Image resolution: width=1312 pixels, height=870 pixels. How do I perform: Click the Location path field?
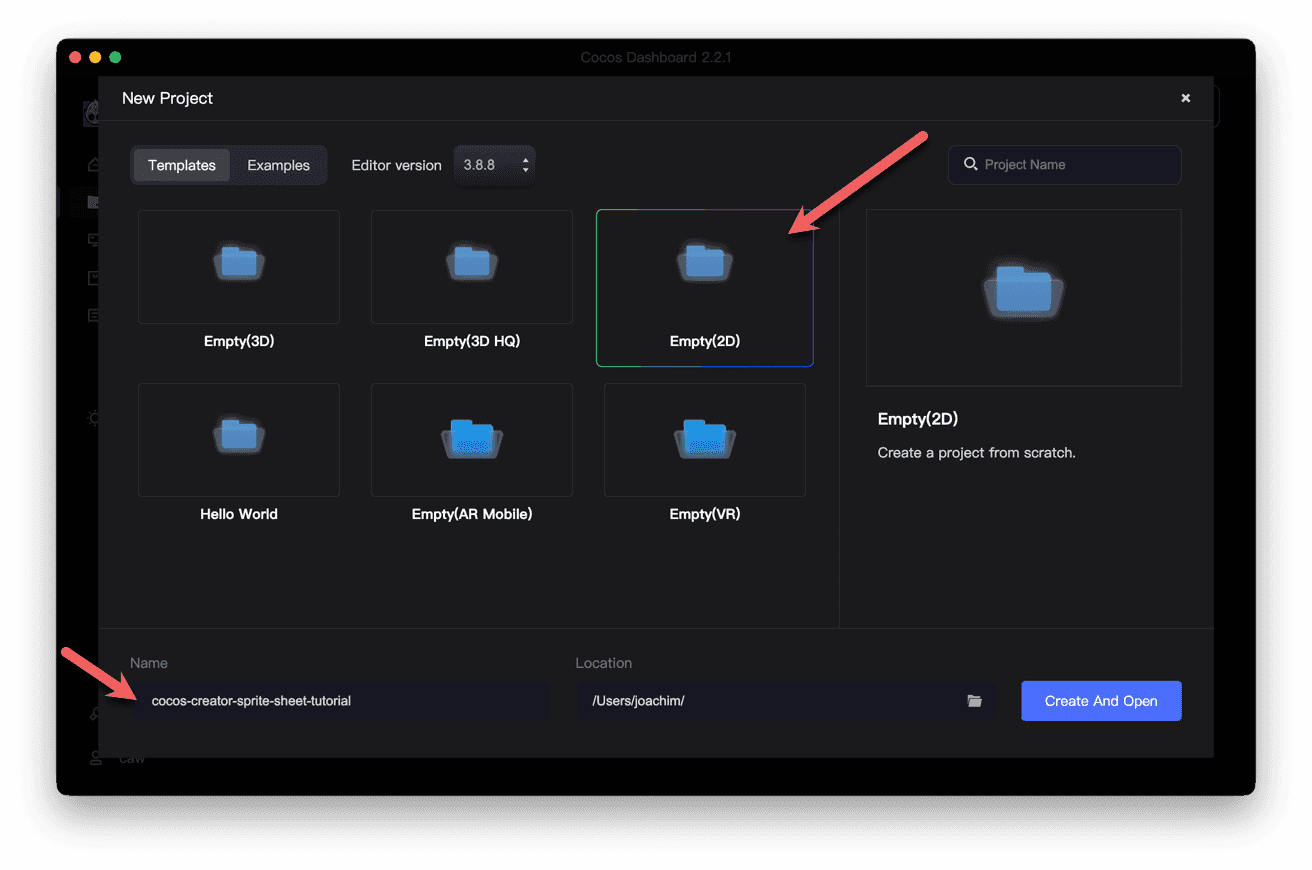point(786,701)
